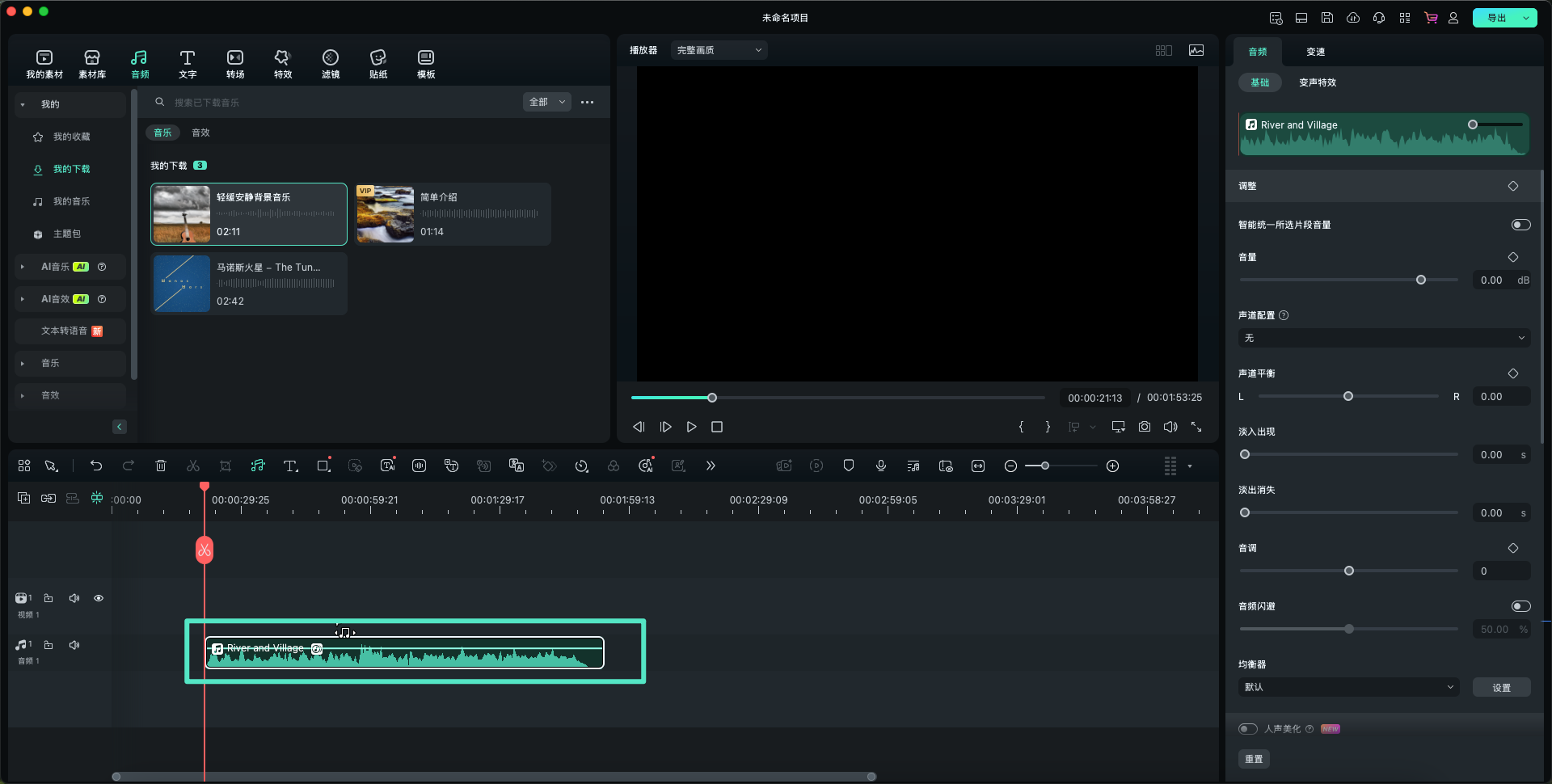Image resolution: width=1552 pixels, height=784 pixels.
Task: Expand the AI音乐 section in sidebar
Action: [23, 267]
